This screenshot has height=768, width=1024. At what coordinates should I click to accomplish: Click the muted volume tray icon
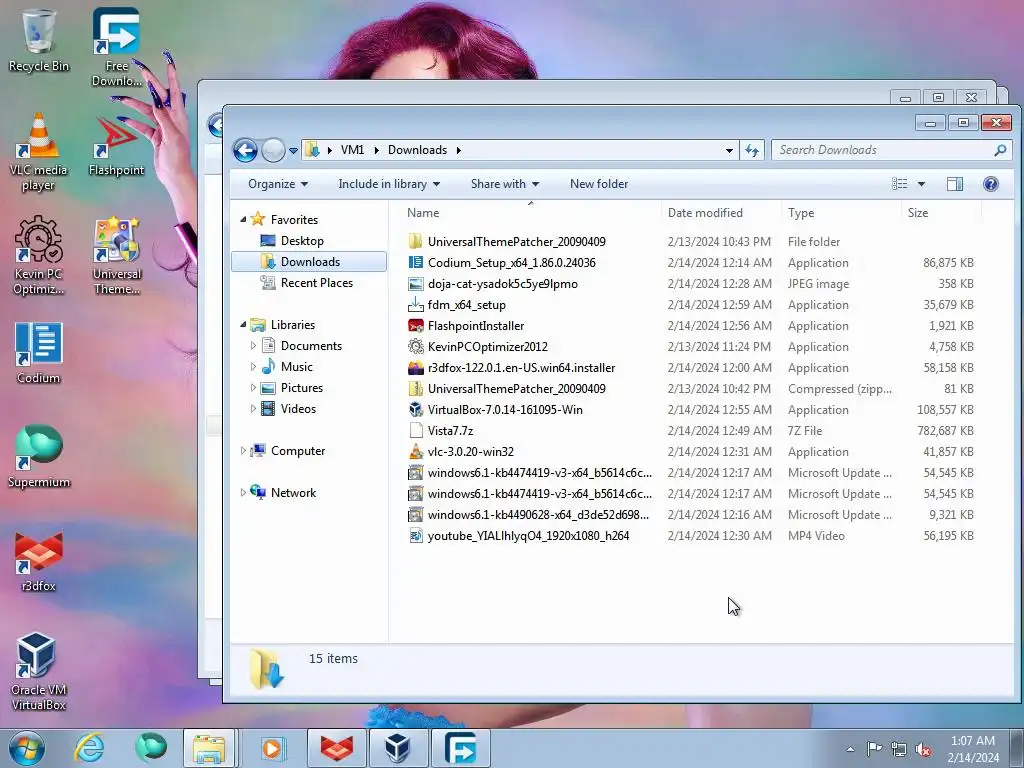coord(923,749)
